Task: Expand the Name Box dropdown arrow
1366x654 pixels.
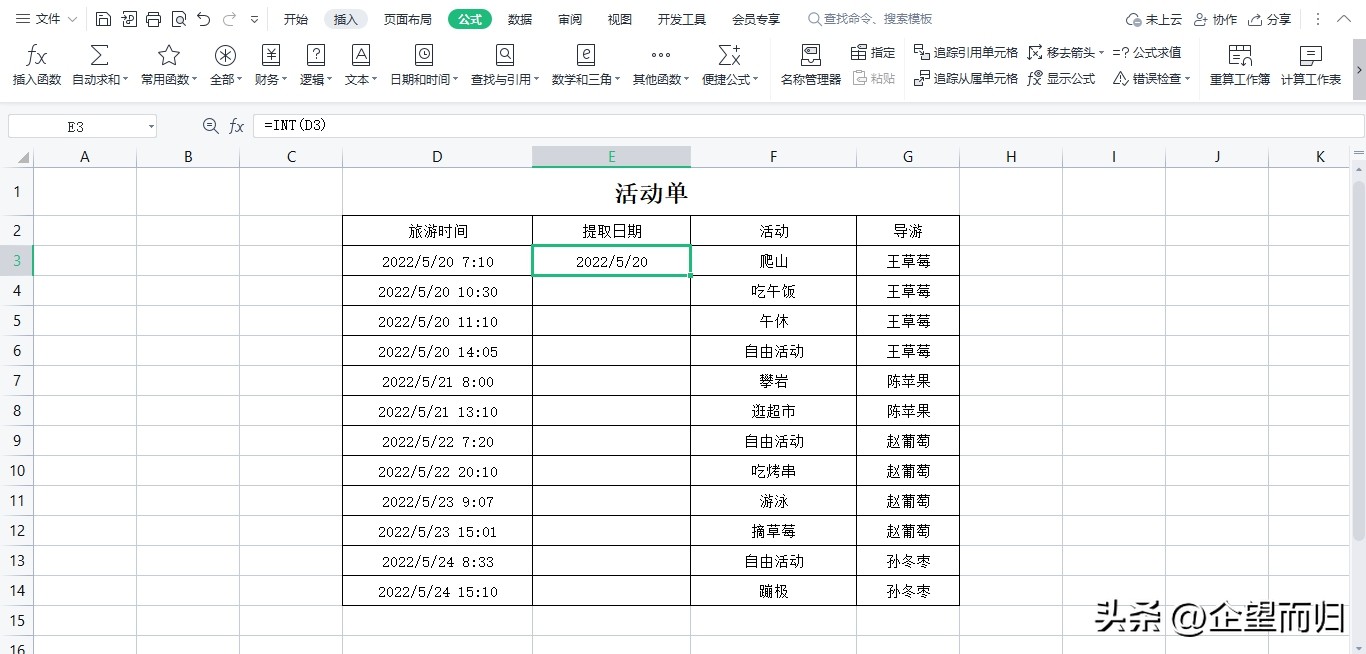Action: (x=151, y=127)
